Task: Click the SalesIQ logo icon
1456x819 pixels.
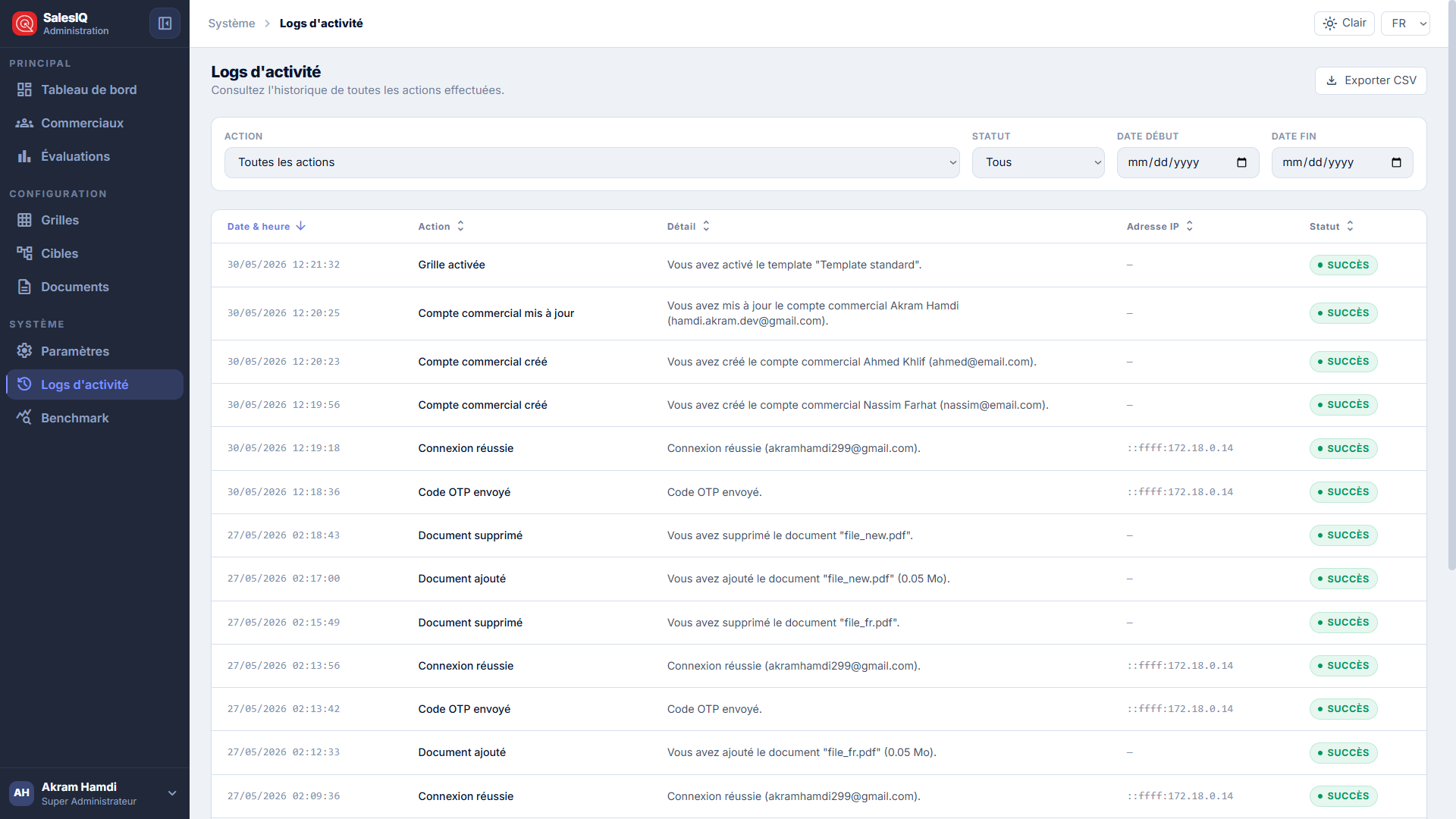Action: coord(24,24)
